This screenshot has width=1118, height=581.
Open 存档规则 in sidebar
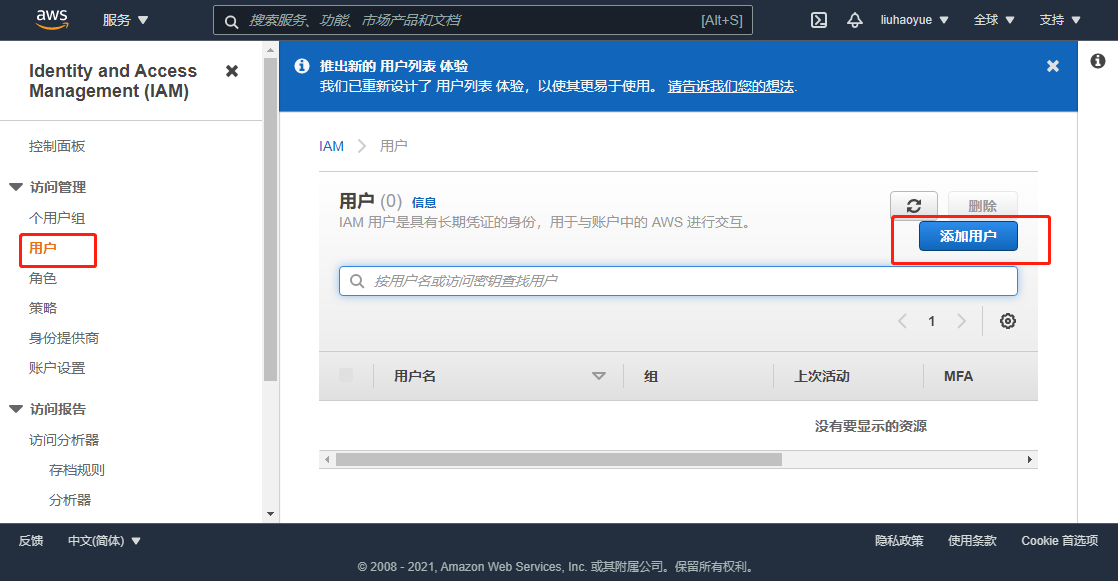tap(77, 470)
